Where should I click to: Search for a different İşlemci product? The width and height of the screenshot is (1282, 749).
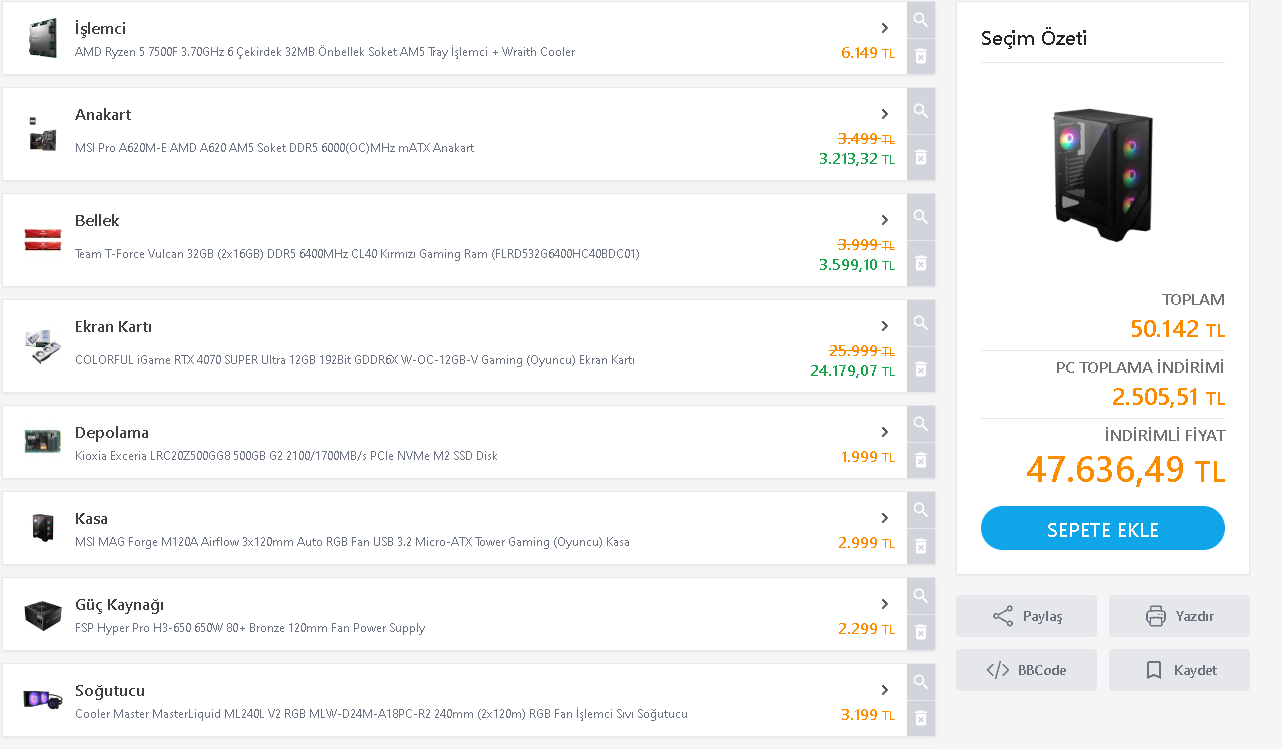coord(921,20)
